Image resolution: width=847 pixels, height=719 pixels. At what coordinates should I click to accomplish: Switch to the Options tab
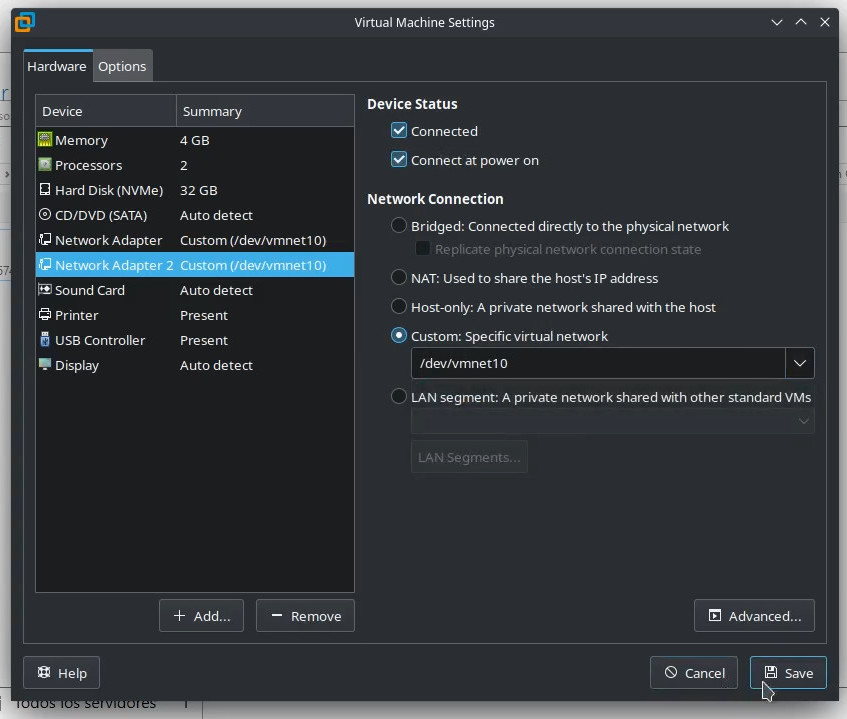[122, 66]
